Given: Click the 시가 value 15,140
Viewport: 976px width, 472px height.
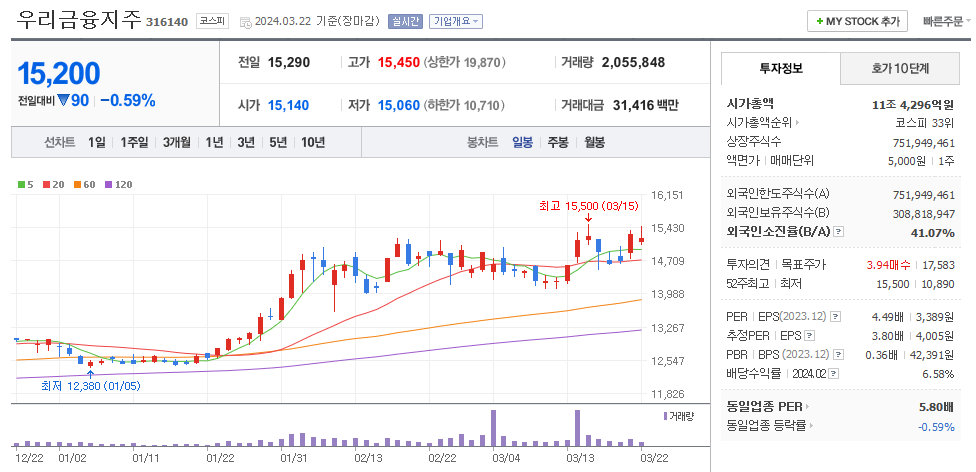Looking at the screenshot, I should point(288,105).
